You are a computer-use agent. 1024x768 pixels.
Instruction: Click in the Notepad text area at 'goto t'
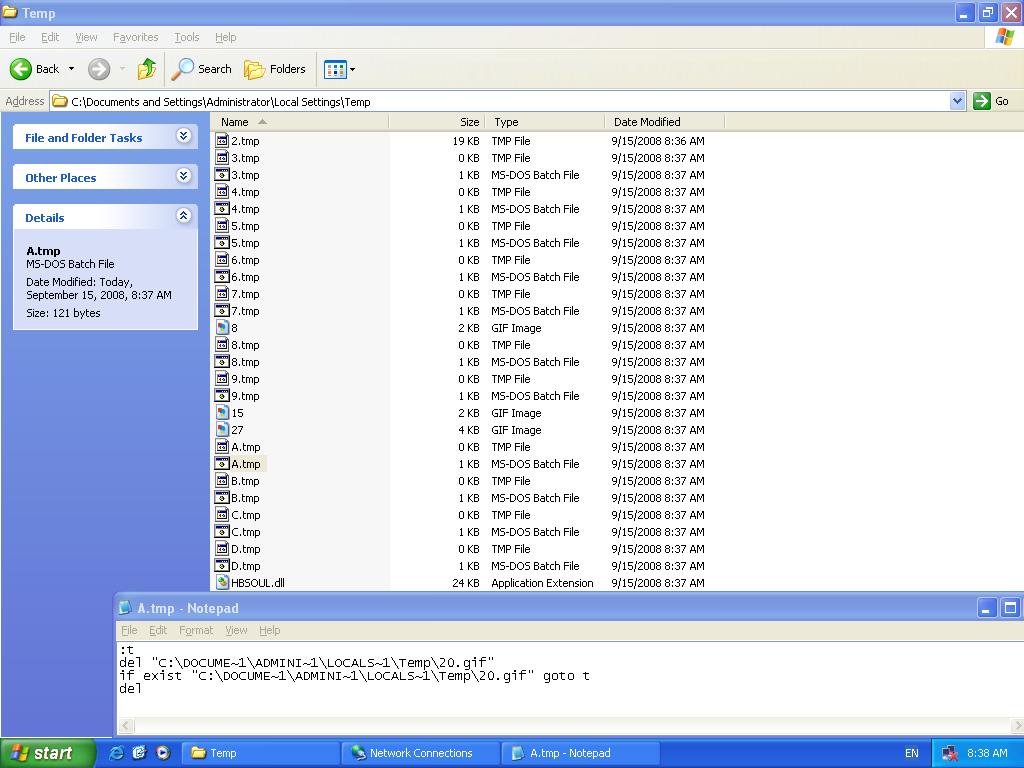[566, 676]
